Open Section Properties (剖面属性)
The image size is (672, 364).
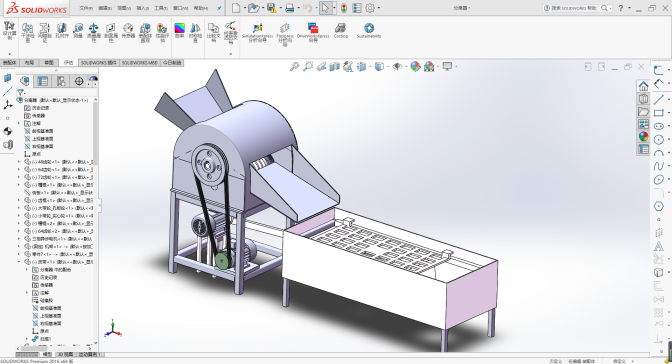coord(111,33)
